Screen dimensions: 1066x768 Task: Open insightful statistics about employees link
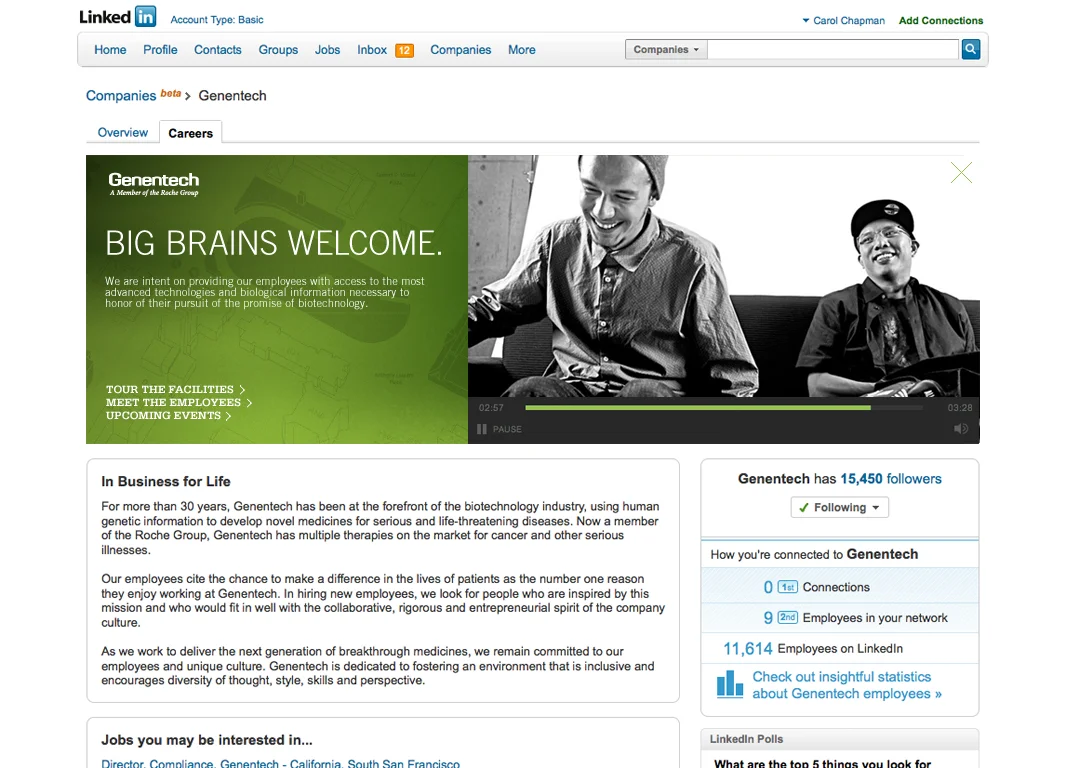[846, 685]
